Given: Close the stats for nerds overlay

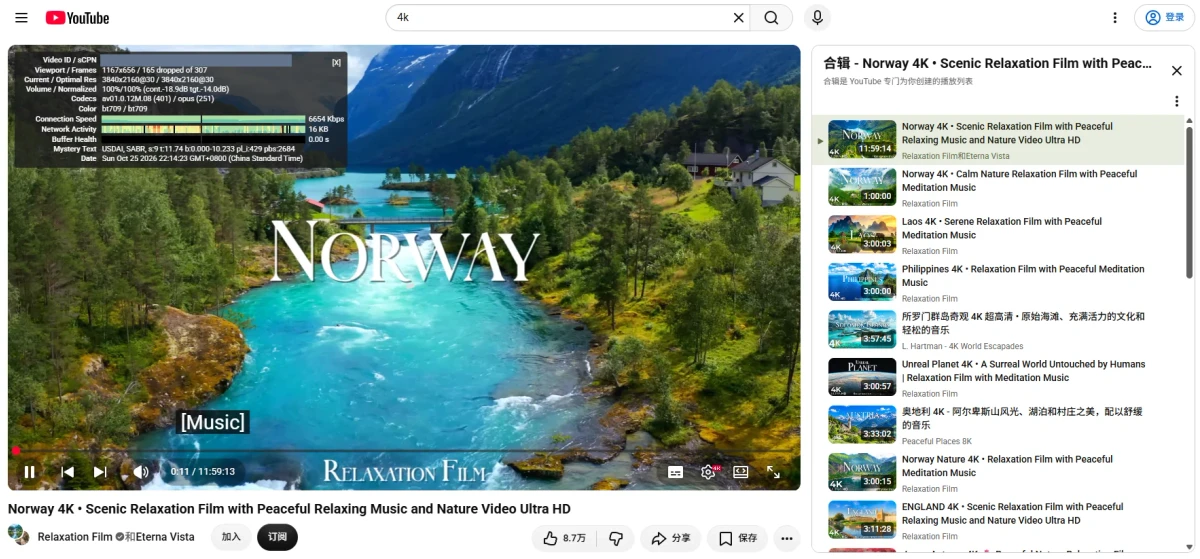Looking at the screenshot, I should tap(336, 62).
